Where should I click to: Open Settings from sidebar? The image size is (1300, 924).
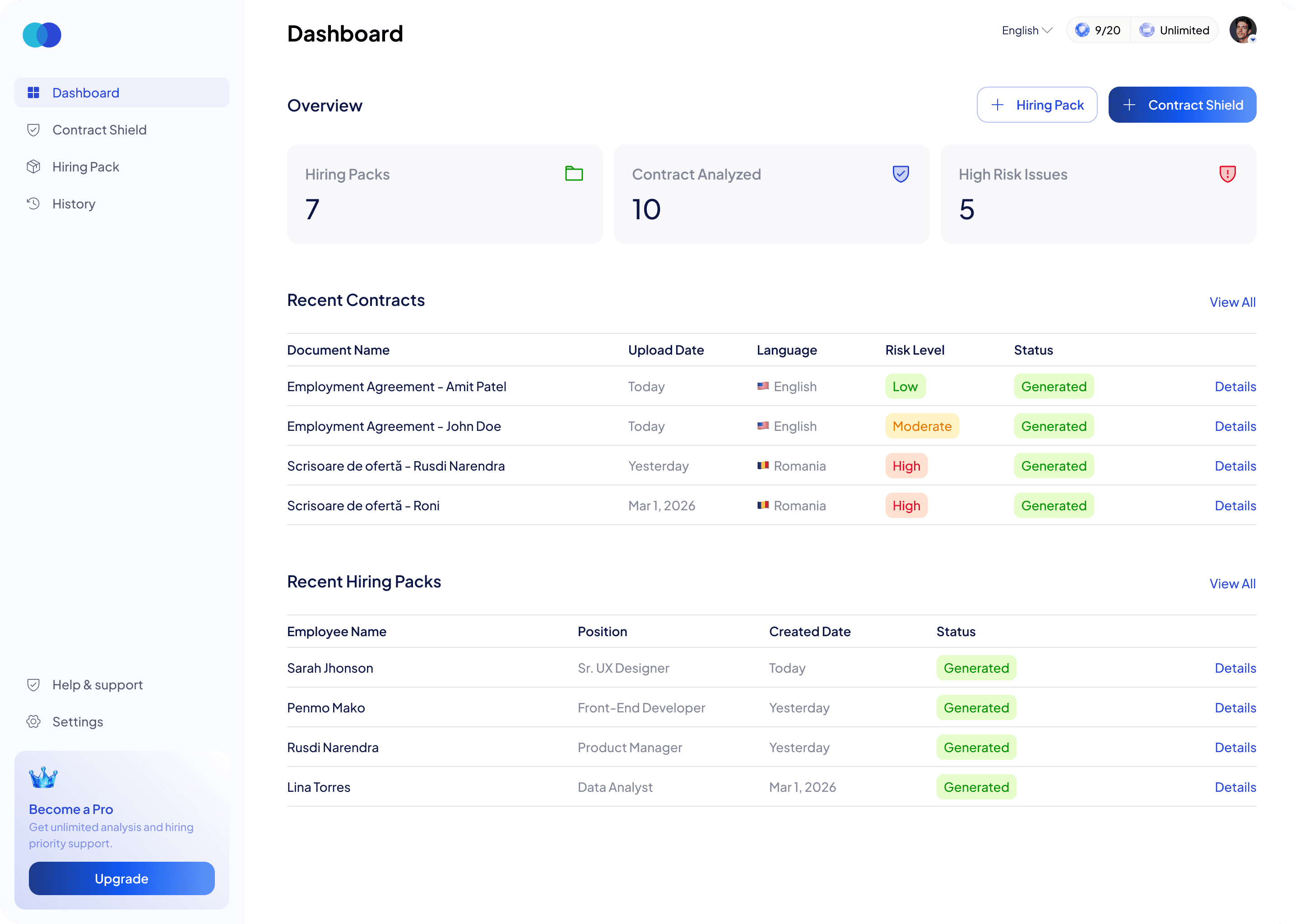click(x=122, y=721)
